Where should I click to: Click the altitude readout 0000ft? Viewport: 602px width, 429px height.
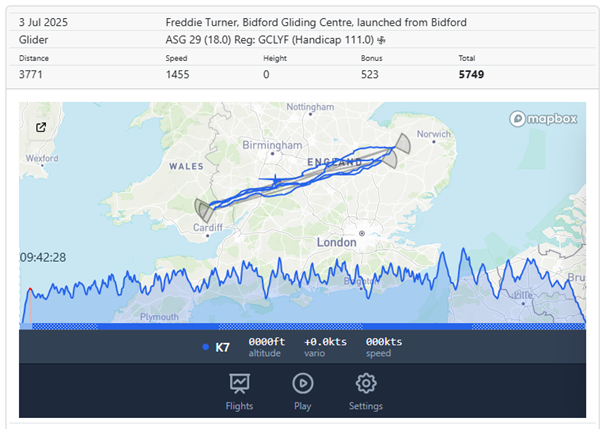point(266,342)
